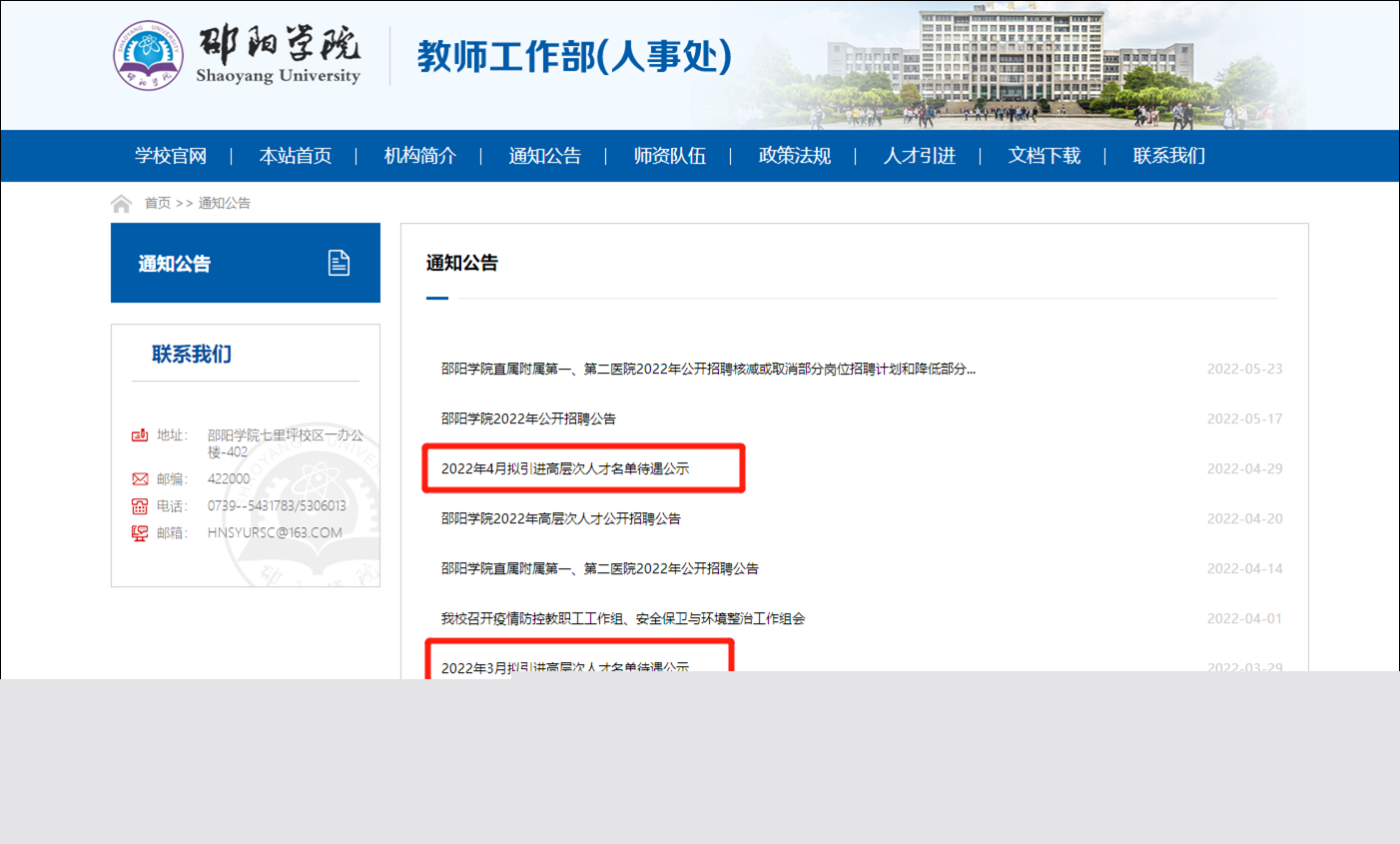Click the Shaoyang University logo emblem
Viewport: 1400px width, 844px height.
pos(148,56)
